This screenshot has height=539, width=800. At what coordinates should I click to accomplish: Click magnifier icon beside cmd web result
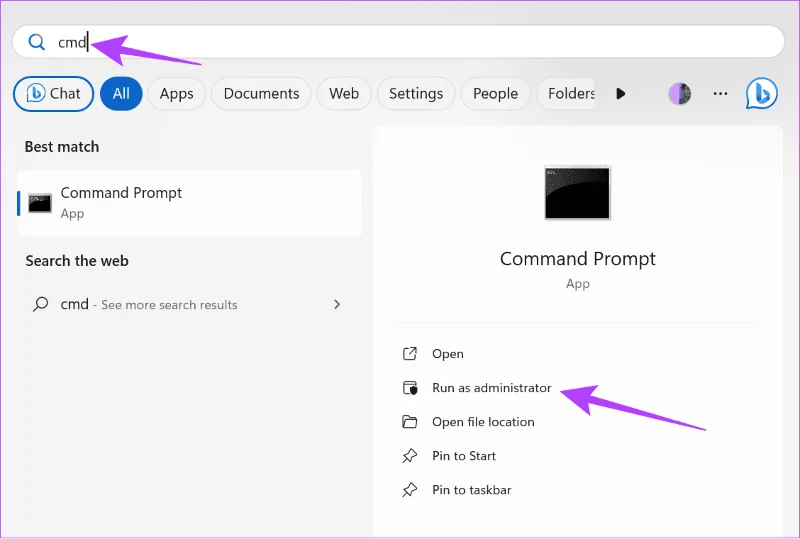[x=40, y=304]
